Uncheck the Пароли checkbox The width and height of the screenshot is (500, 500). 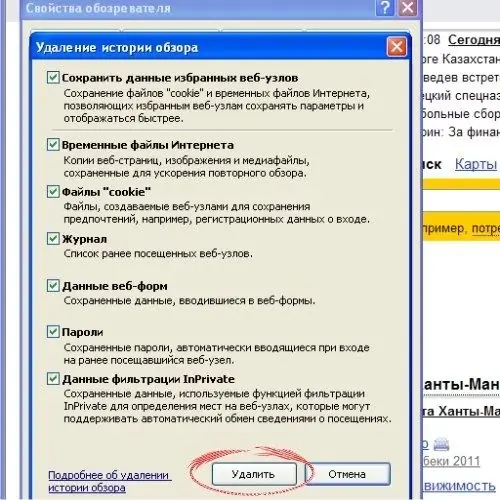[x=53, y=332]
